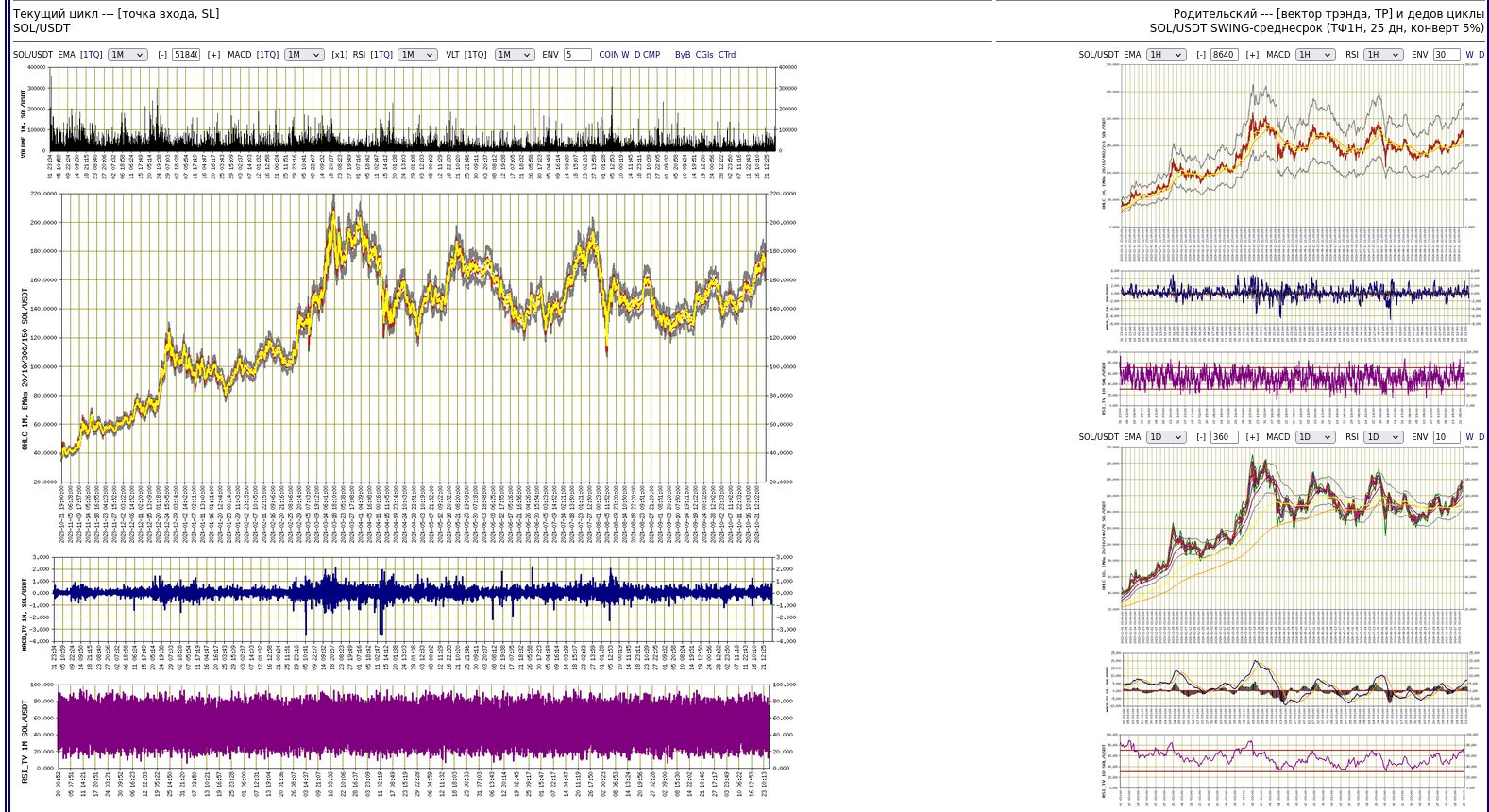Open the EMA 1D timeframe dropdown

tap(1165, 437)
